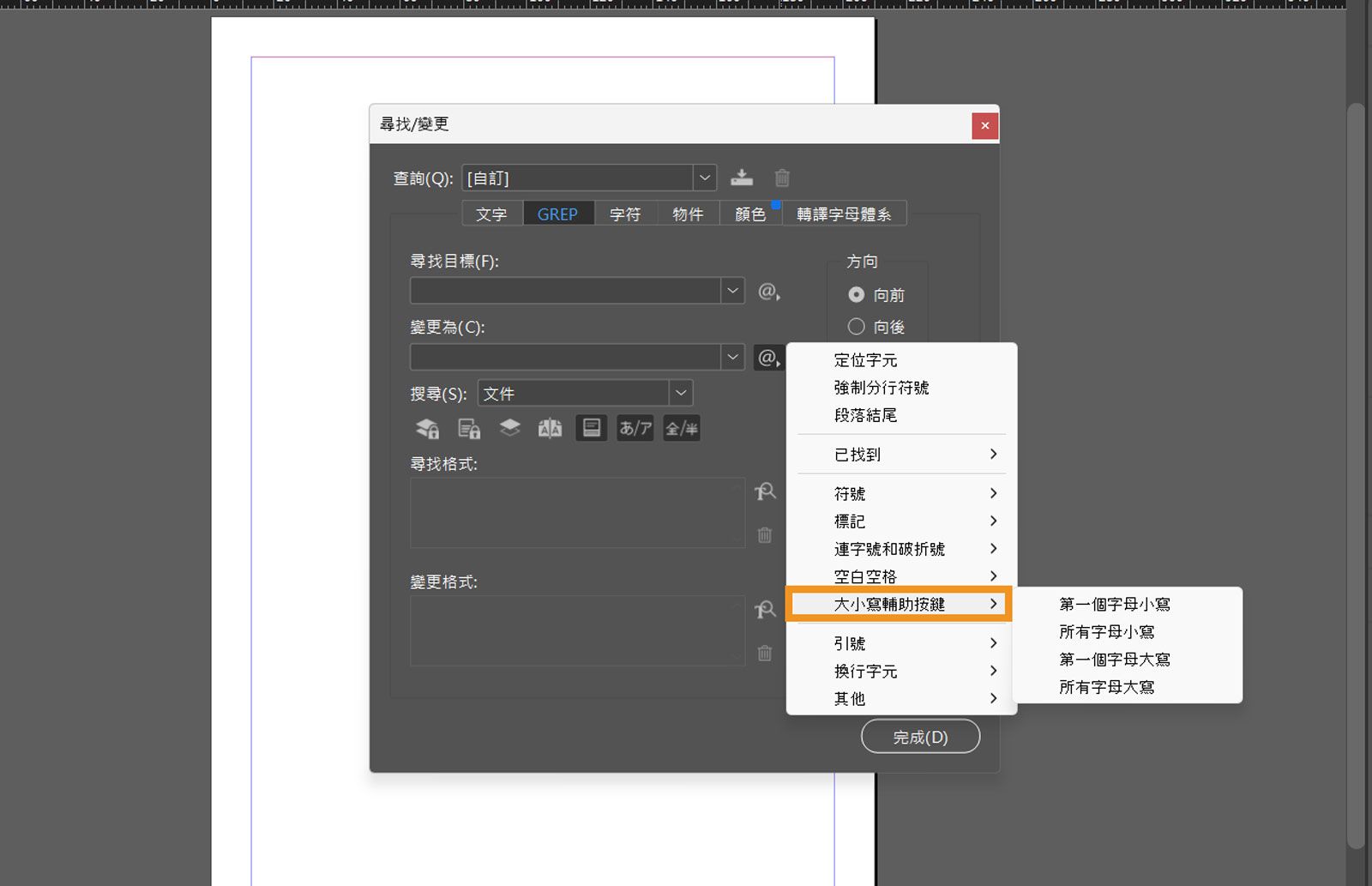
Task: Select the 向前 direction radio button
Action: point(856,294)
